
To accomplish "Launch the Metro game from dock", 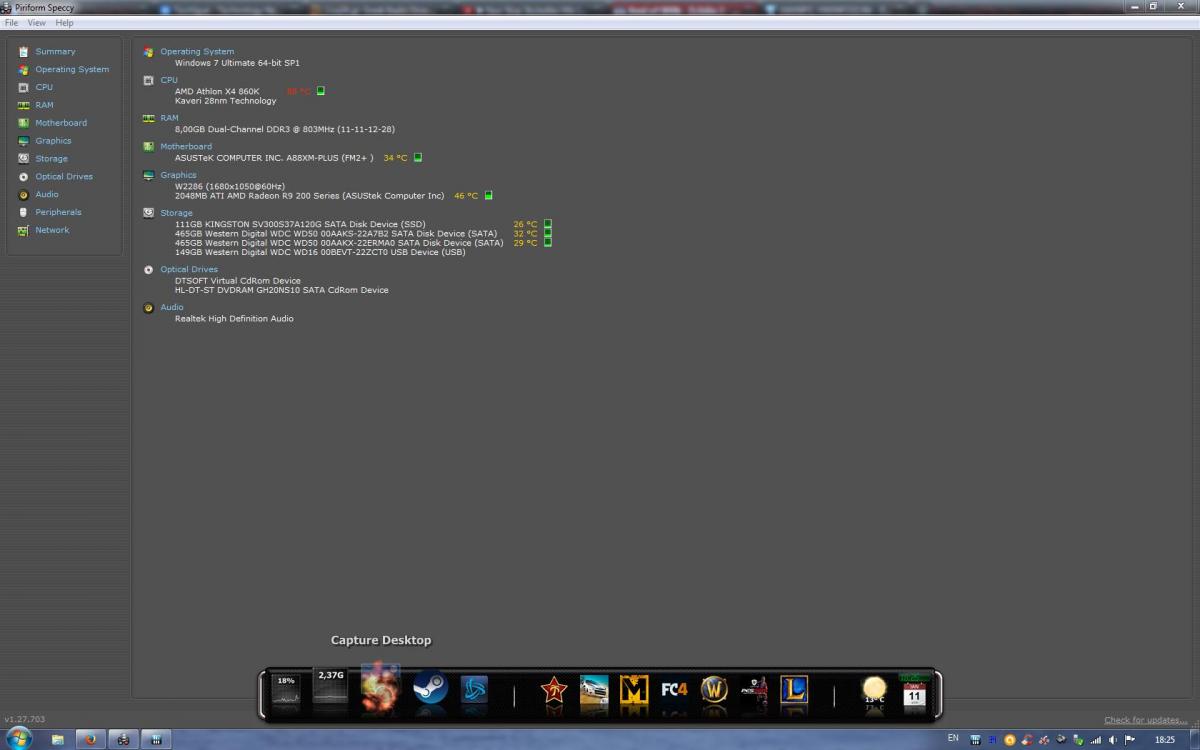I will tap(634, 691).
